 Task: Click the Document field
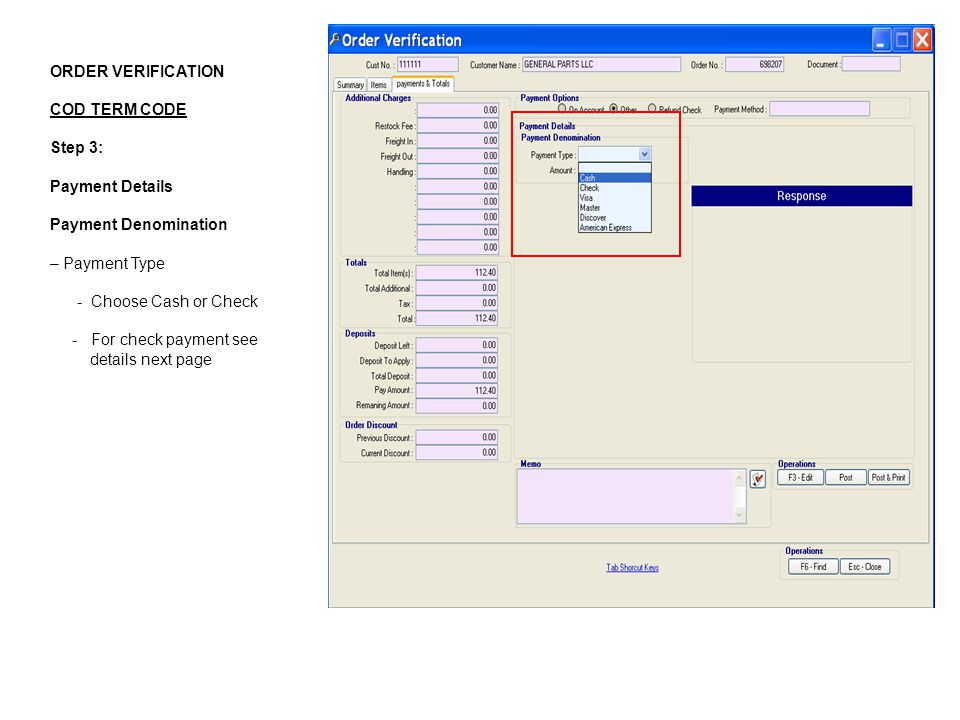871,64
